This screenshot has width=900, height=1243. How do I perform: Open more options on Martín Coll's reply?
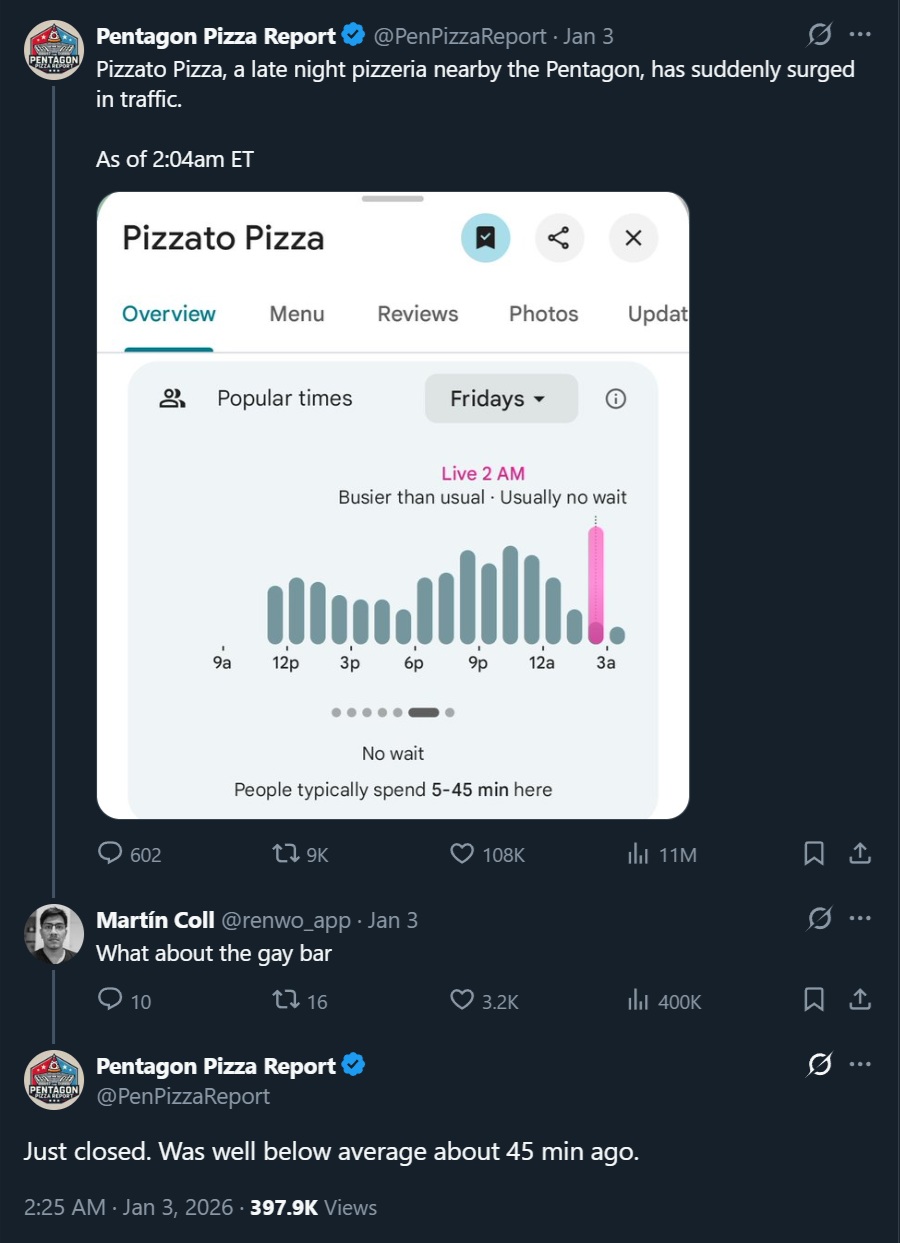[859, 919]
